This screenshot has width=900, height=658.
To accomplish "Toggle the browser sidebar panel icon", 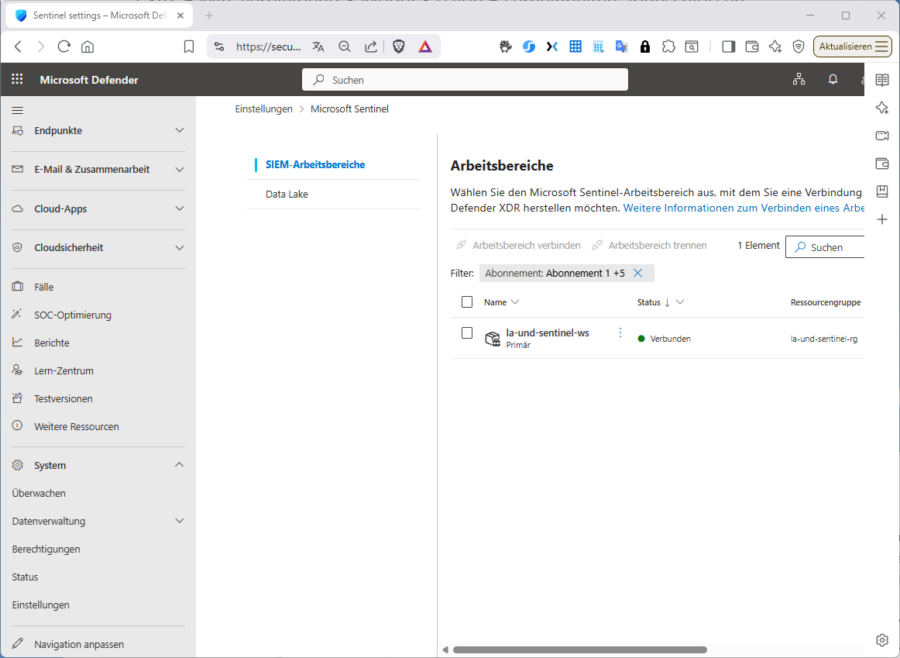I will (x=729, y=46).
